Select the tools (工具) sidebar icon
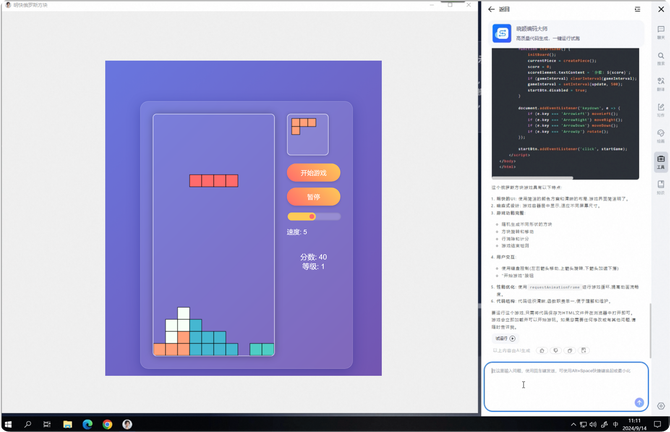This screenshot has width=670, height=432. (x=661, y=162)
